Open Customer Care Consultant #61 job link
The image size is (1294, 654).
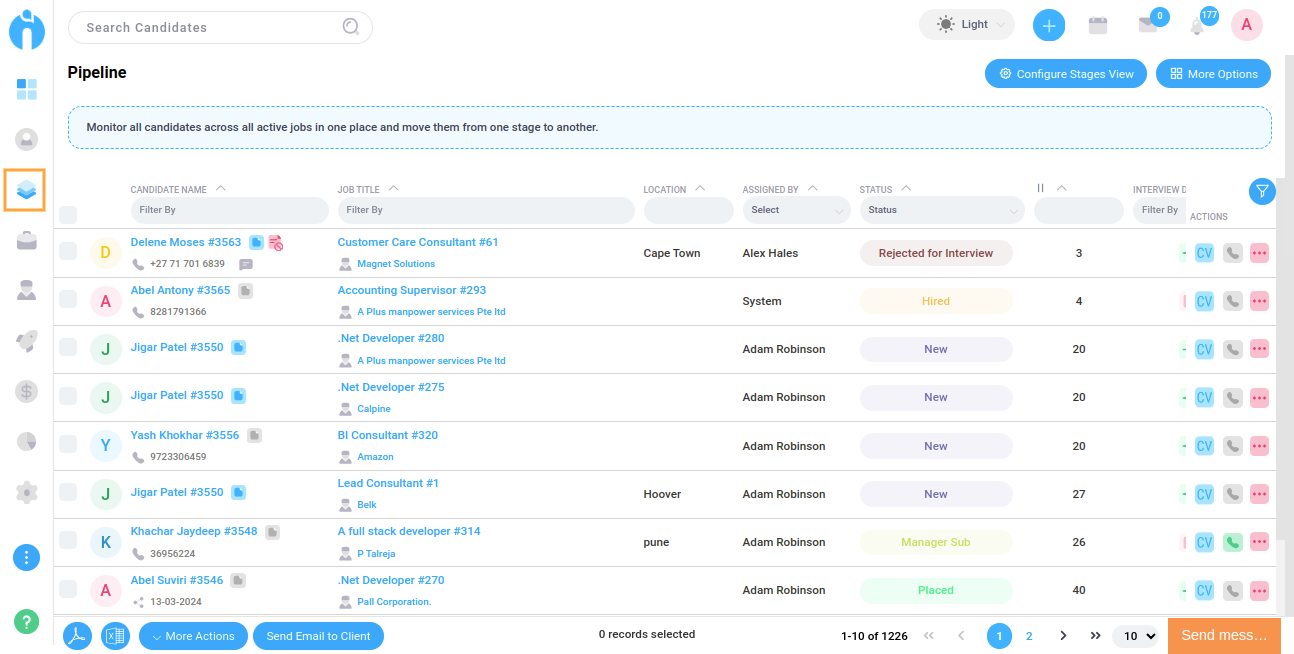[418, 242]
